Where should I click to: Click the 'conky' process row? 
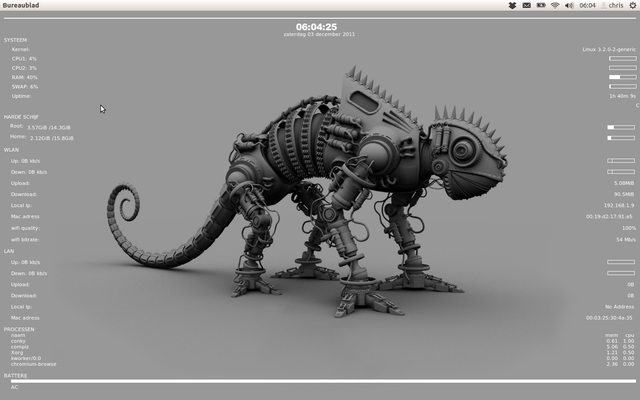[x=18, y=341]
